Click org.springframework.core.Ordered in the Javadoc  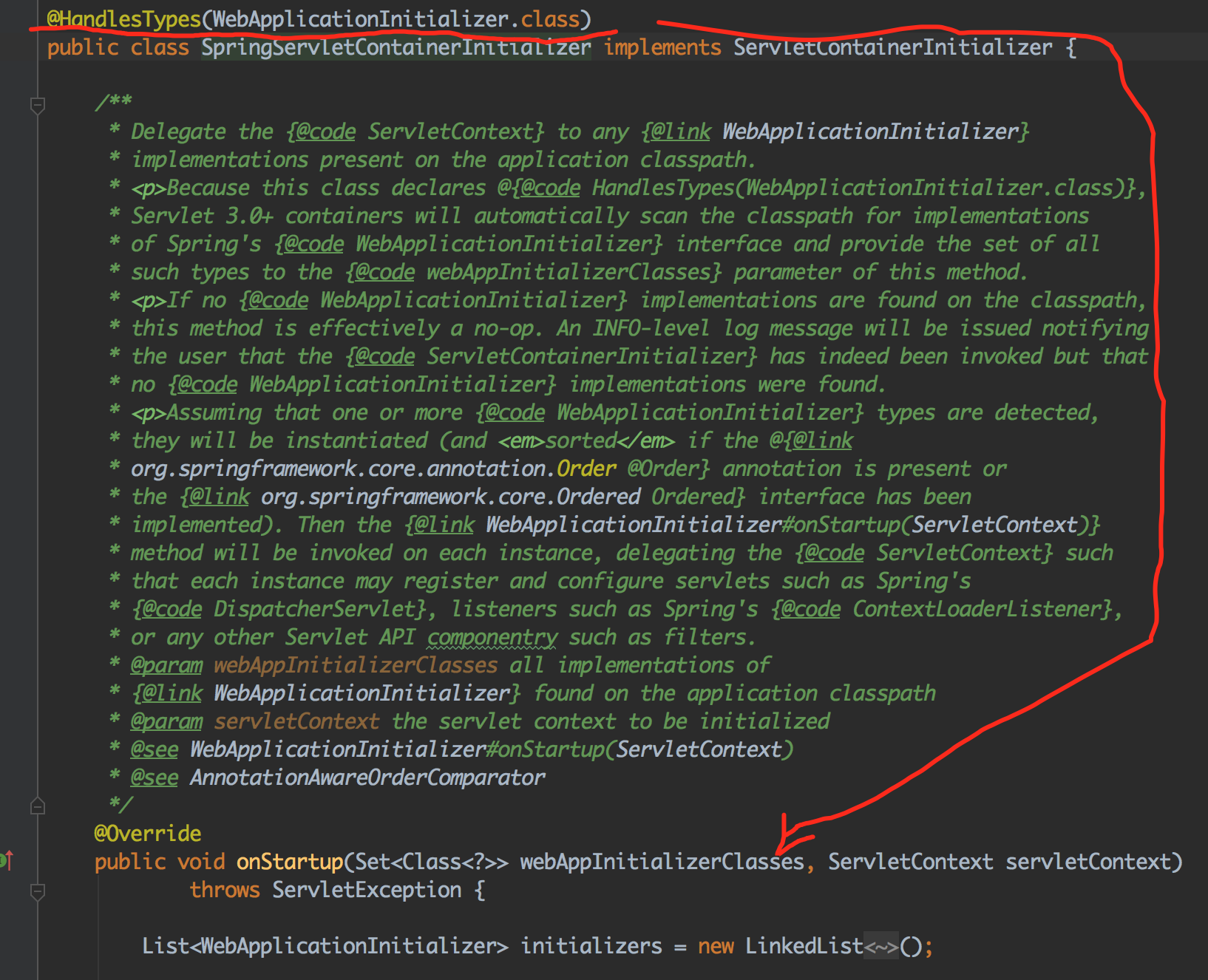point(450,497)
